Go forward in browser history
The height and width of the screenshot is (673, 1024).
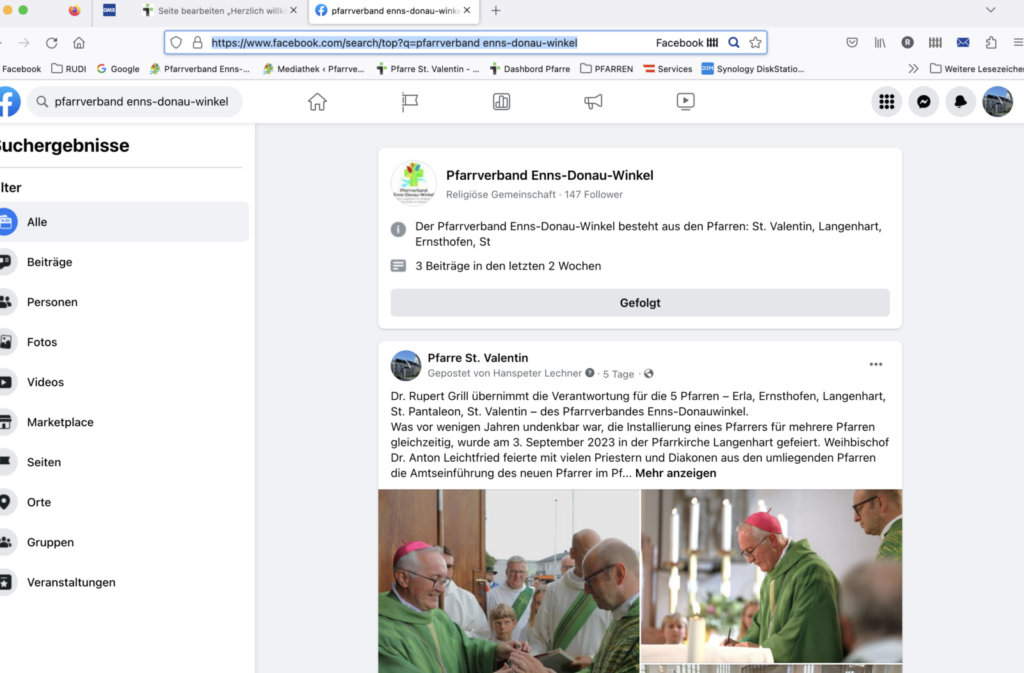click(24, 43)
